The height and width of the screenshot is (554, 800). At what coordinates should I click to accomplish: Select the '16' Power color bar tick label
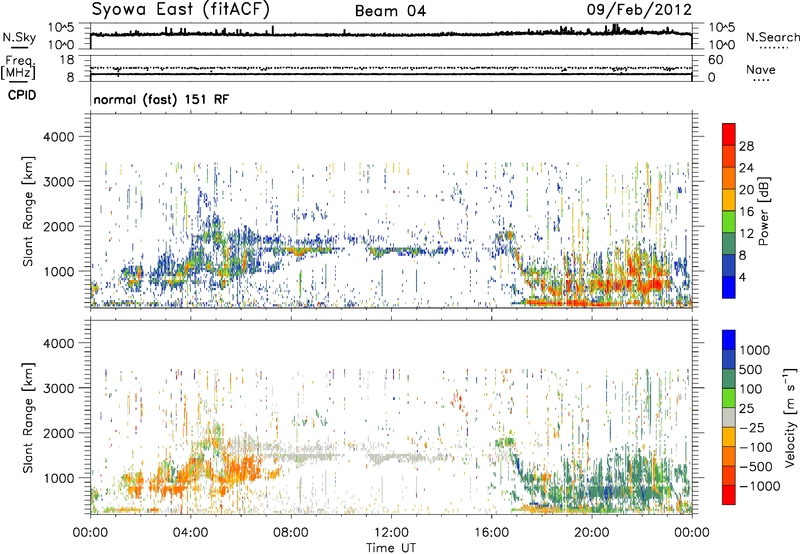746,212
